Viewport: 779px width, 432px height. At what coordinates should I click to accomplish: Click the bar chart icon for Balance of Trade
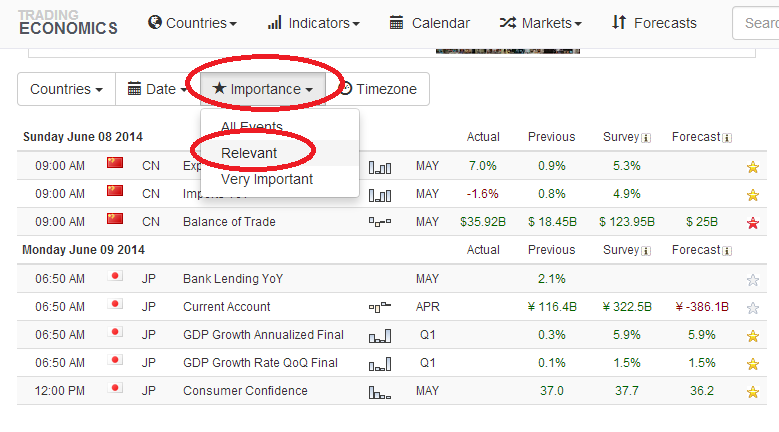(x=379, y=222)
